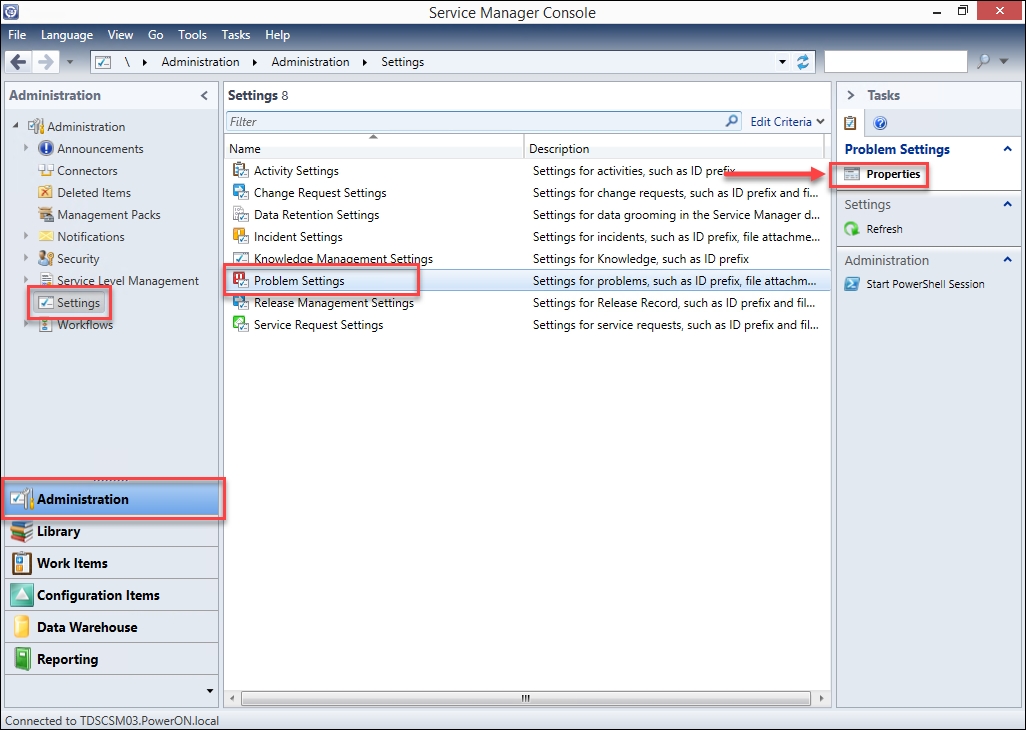
Task: Click the search box at top right
Action: [x=895, y=61]
